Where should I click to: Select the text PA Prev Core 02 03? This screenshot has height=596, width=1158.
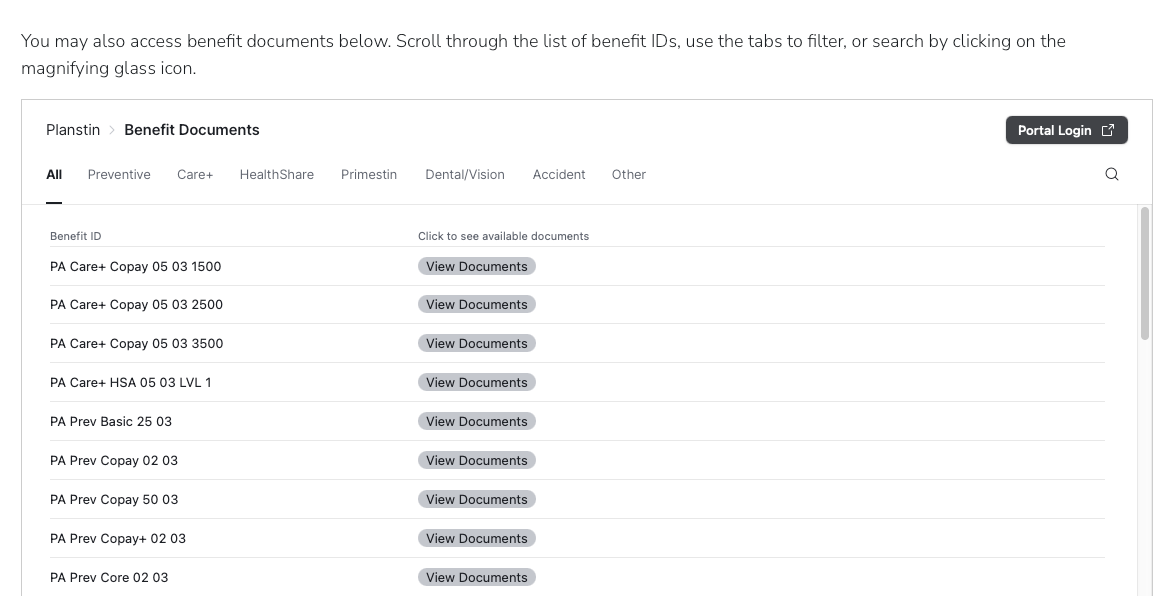click(x=109, y=578)
